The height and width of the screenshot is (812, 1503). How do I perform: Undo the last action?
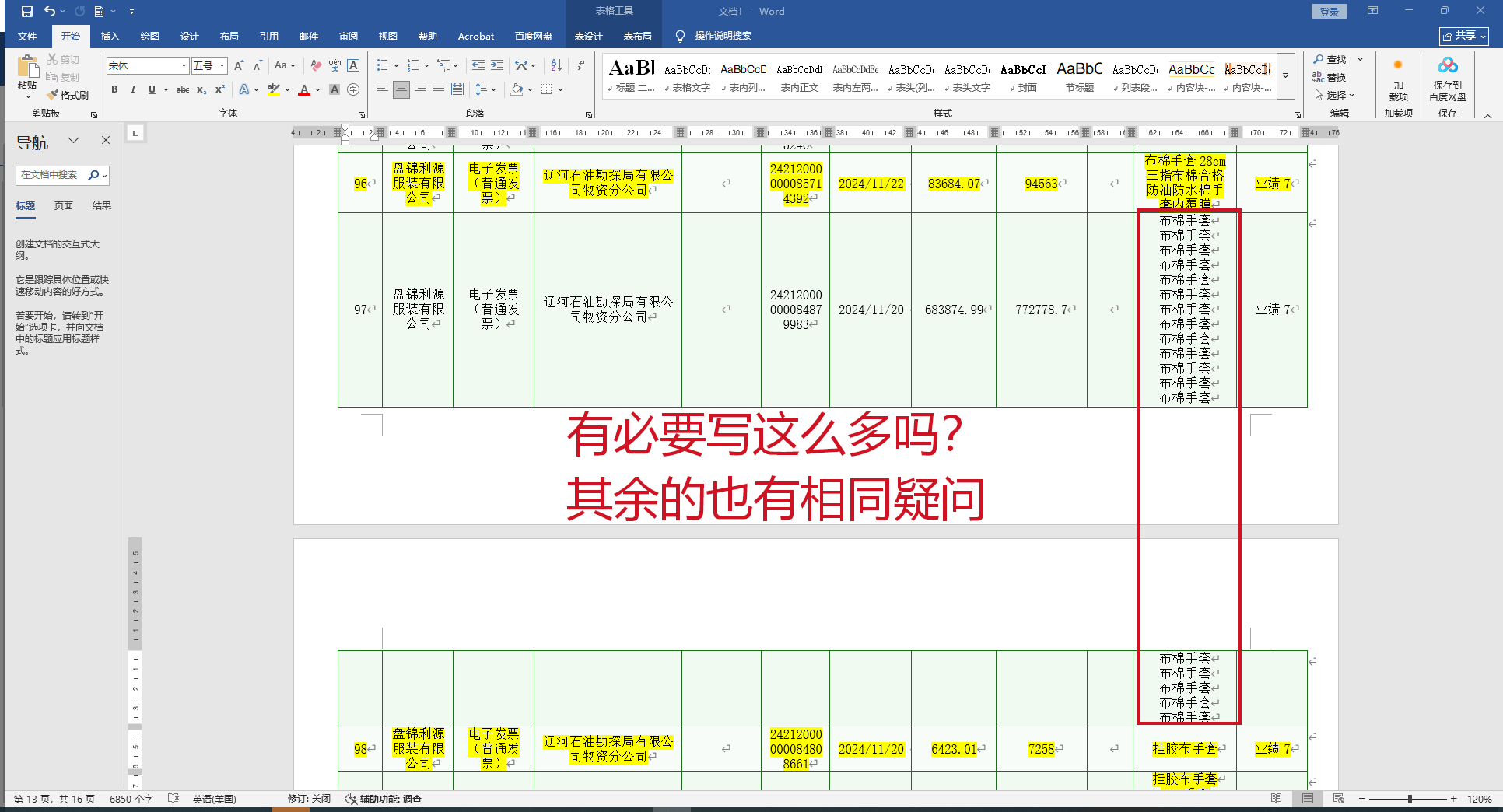(x=50, y=12)
